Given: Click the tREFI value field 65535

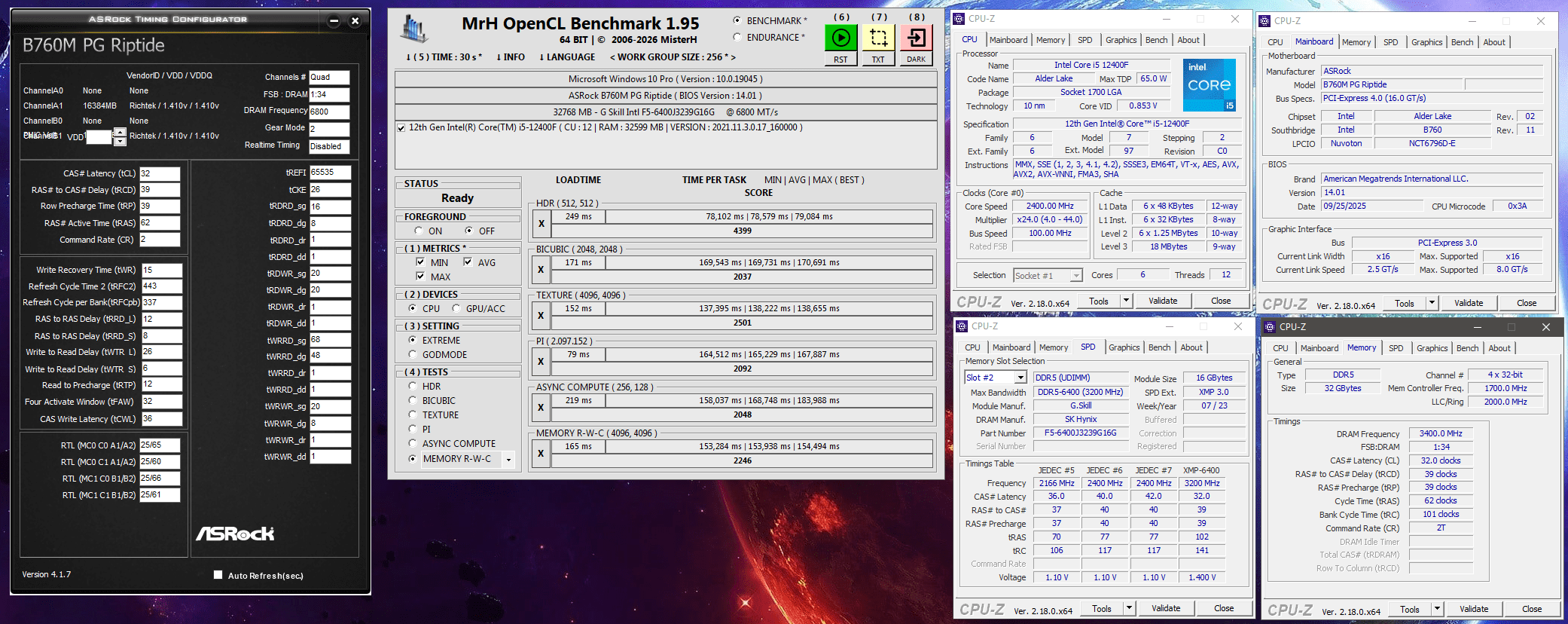Looking at the screenshot, I should pyautogui.click(x=330, y=173).
